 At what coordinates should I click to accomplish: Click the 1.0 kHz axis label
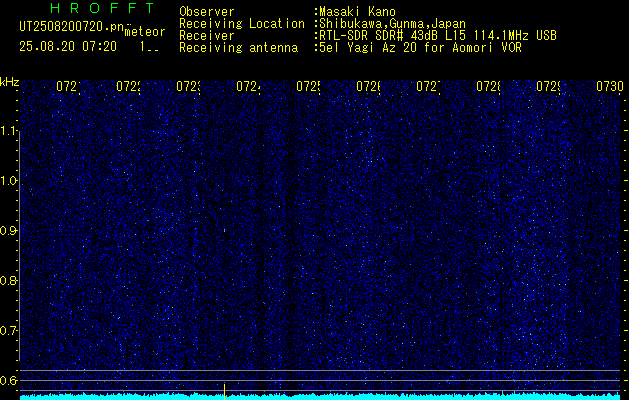point(9,181)
